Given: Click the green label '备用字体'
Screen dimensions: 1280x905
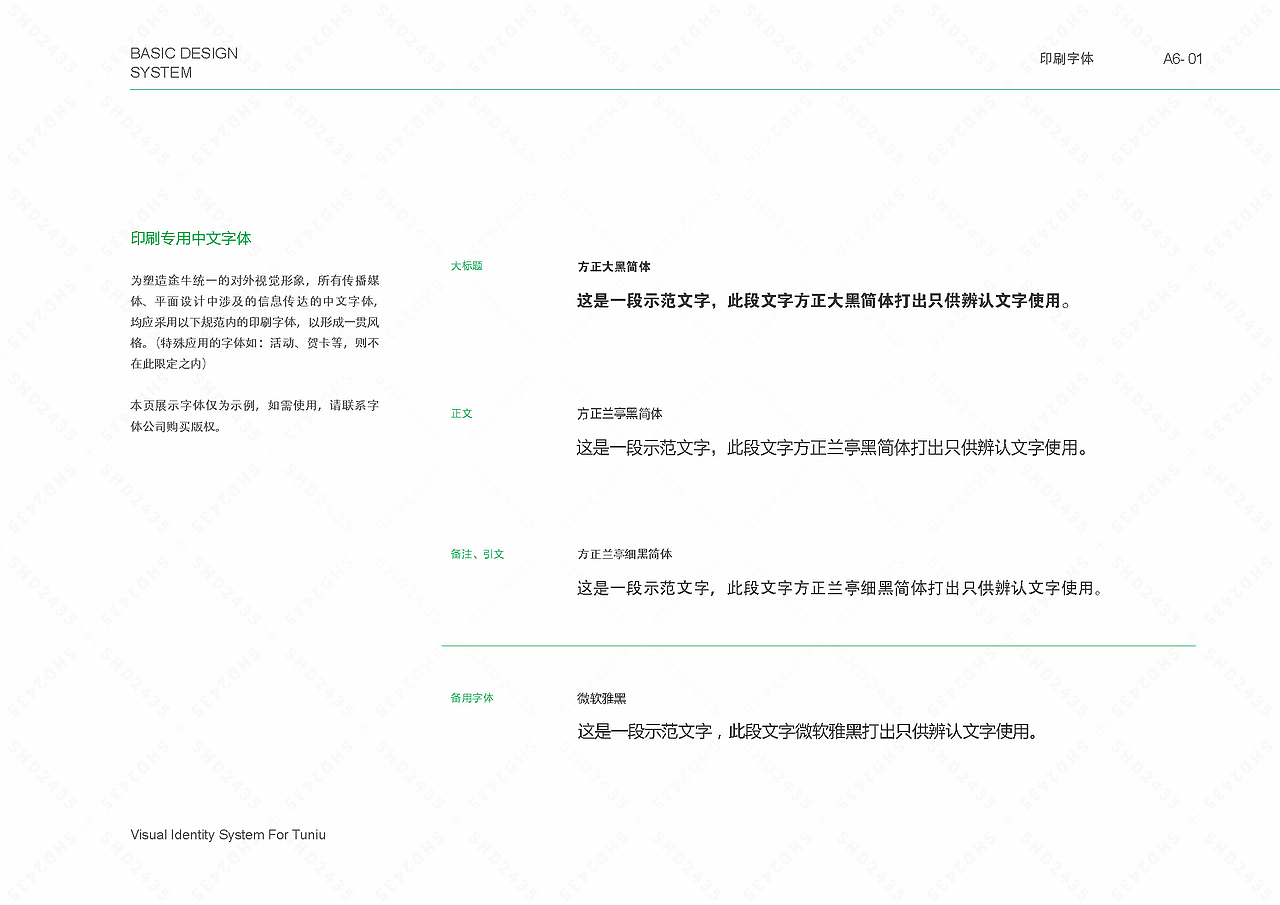Looking at the screenshot, I should tap(472, 698).
